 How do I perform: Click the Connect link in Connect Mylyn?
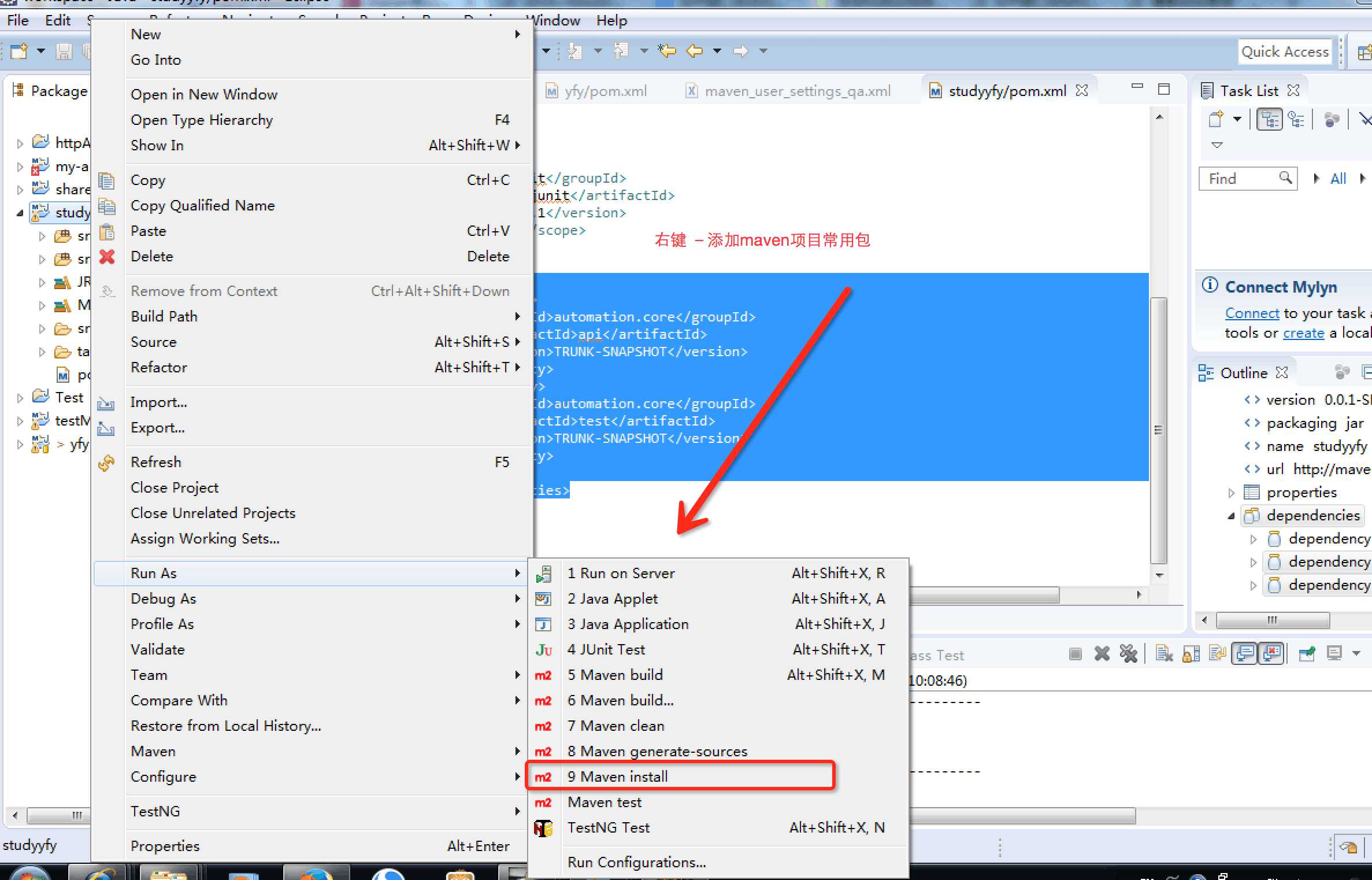click(x=1252, y=313)
